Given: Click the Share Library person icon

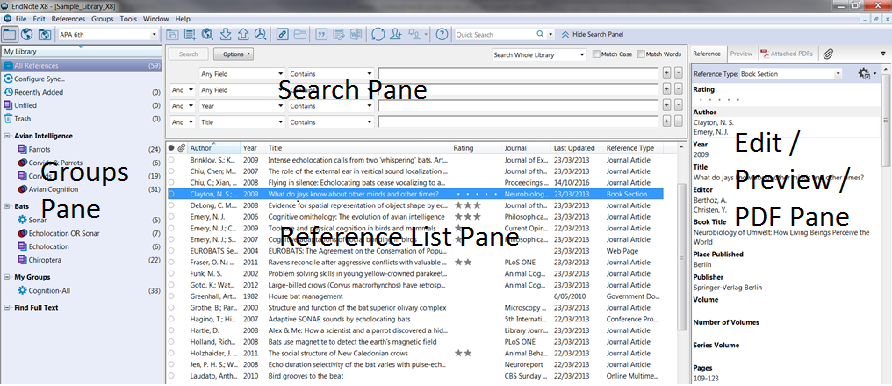Looking at the screenshot, I should [396, 34].
